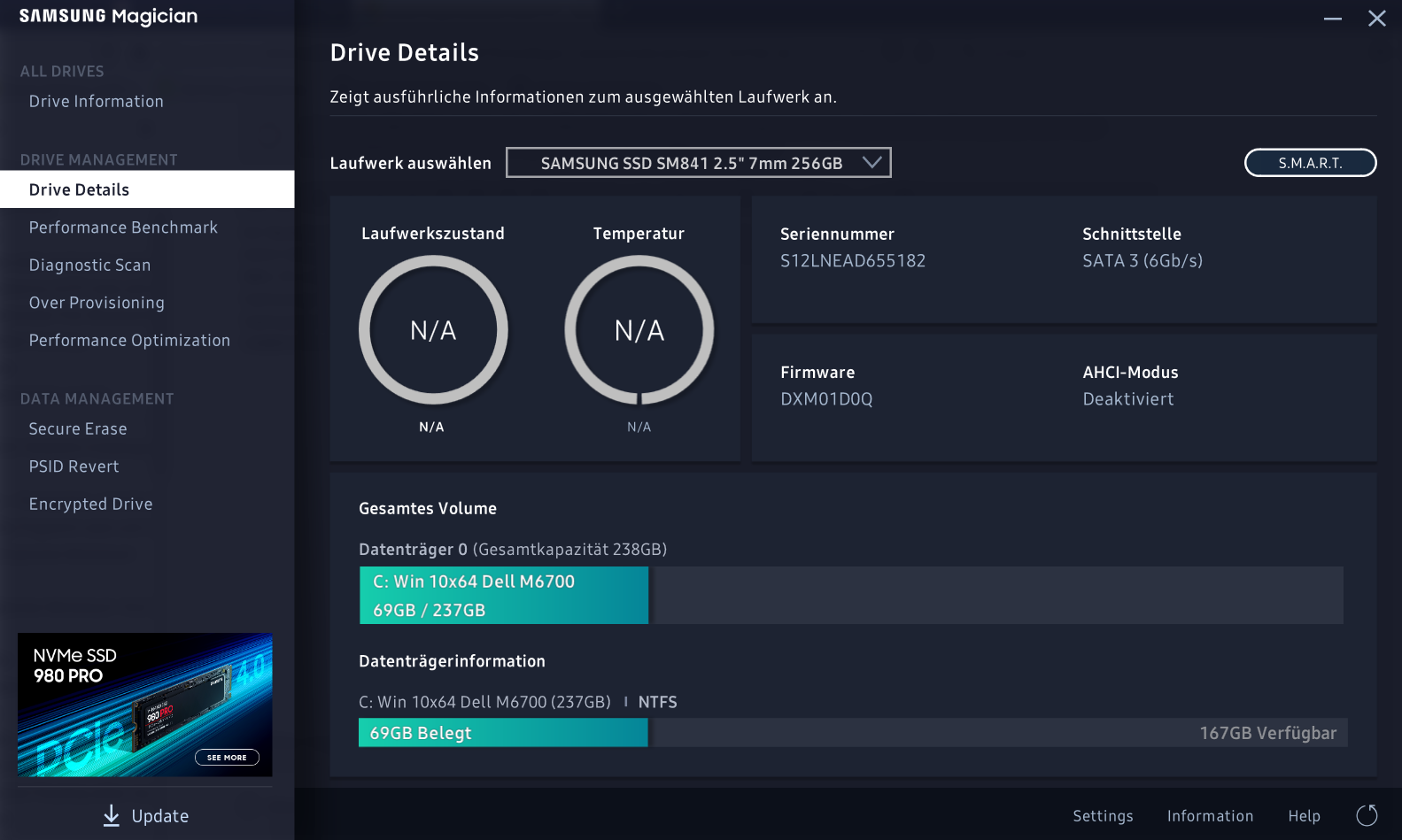Click the serial number S12LNEAD655182

point(853,261)
